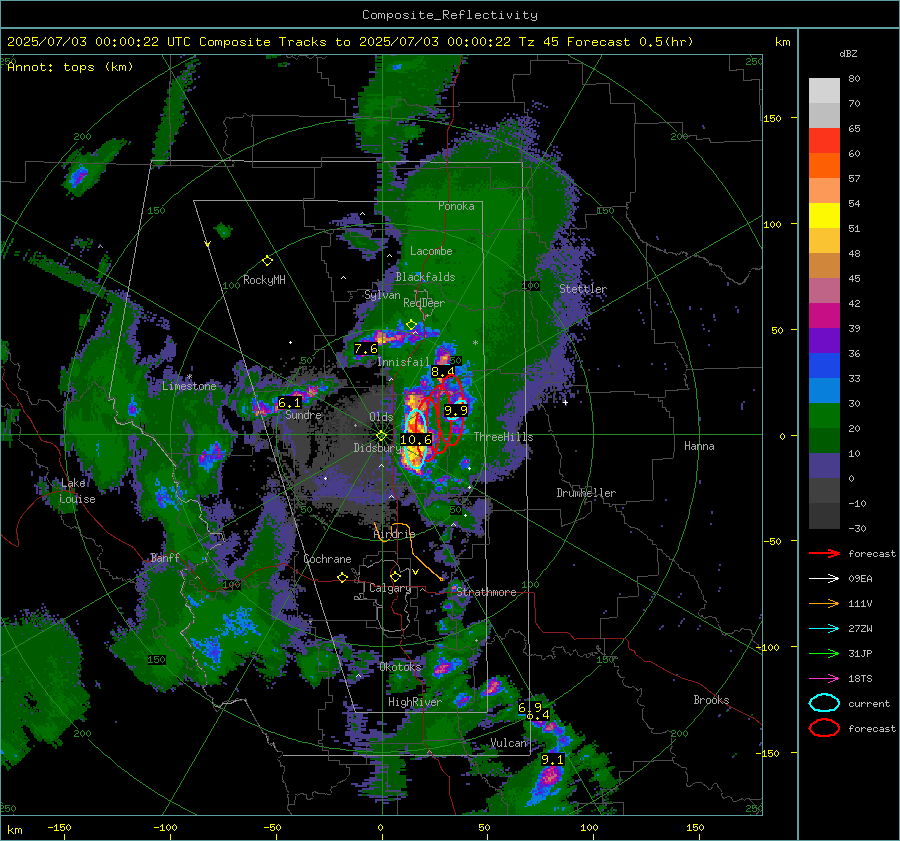
Task: Click the Sylvan label
Action: [382, 295]
